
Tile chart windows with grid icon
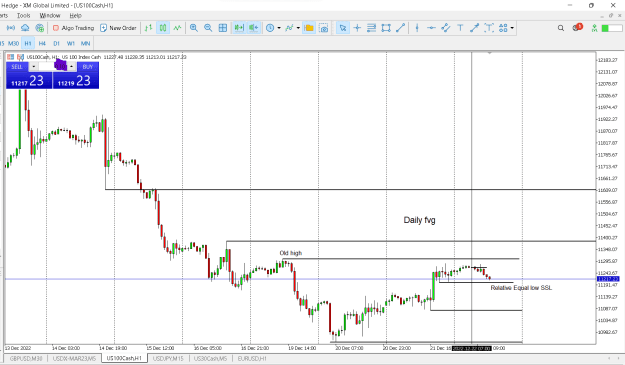pos(223,28)
